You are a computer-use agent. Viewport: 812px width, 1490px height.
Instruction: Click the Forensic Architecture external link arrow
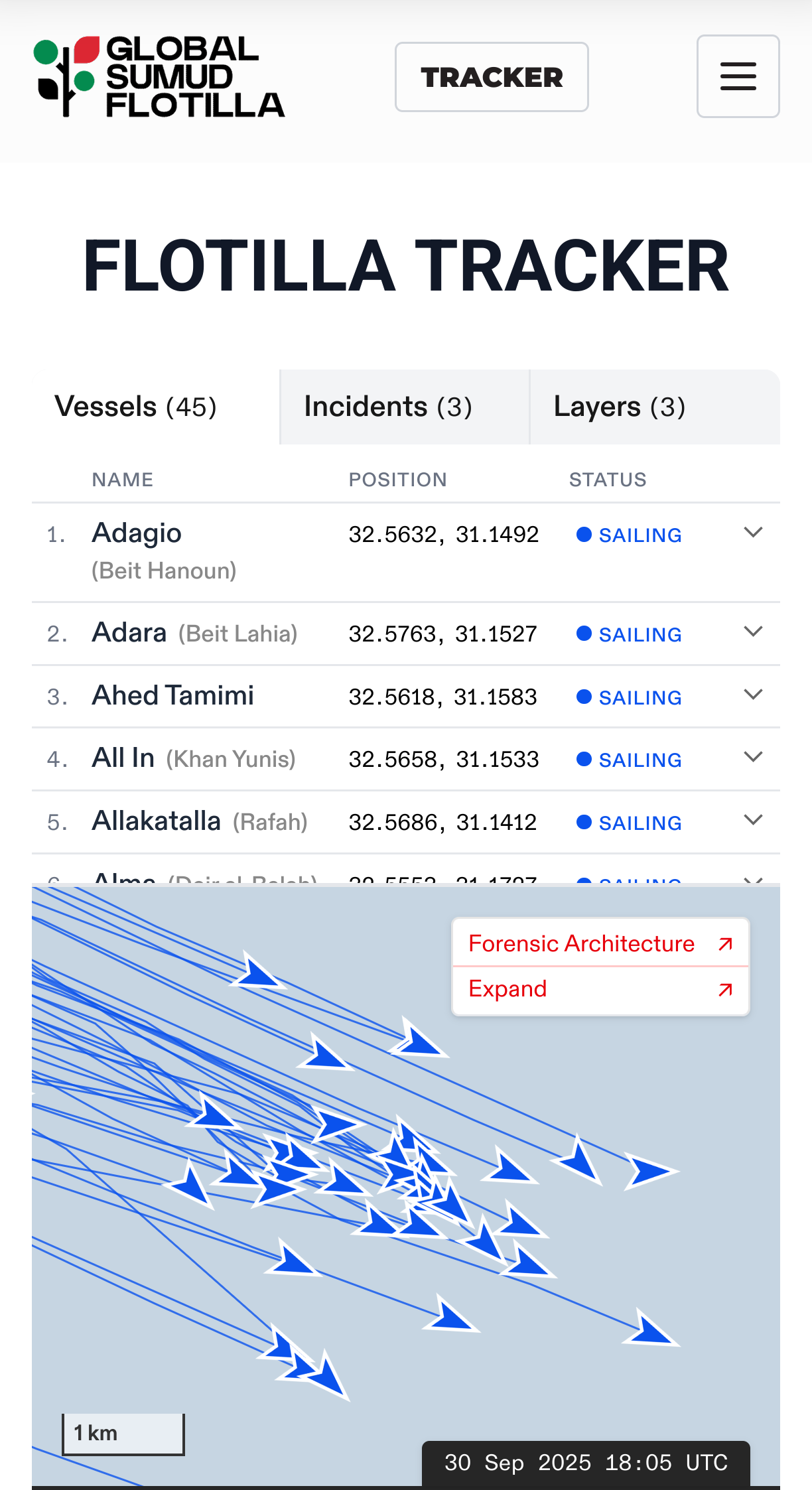click(726, 943)
